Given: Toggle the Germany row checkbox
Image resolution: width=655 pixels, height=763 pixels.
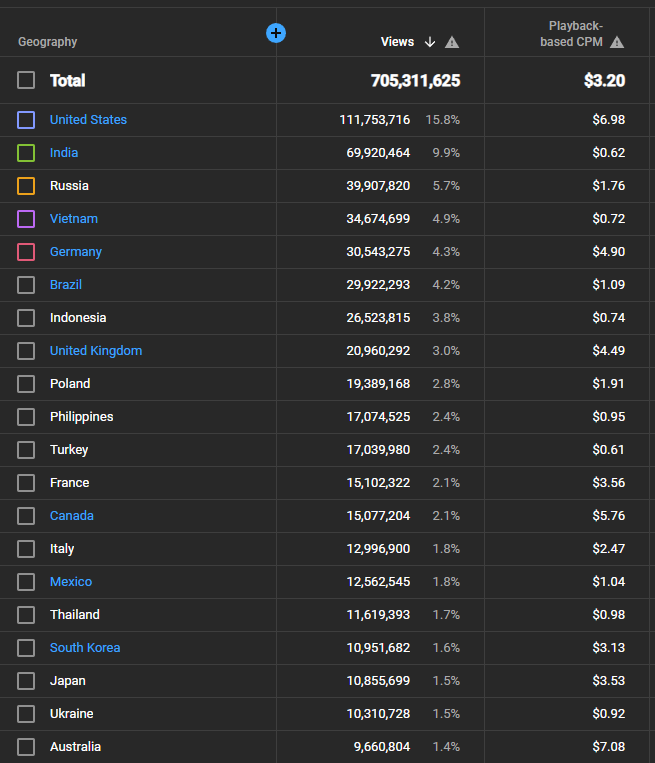Looking at the screenshot, I should click(x=26, y=252).
